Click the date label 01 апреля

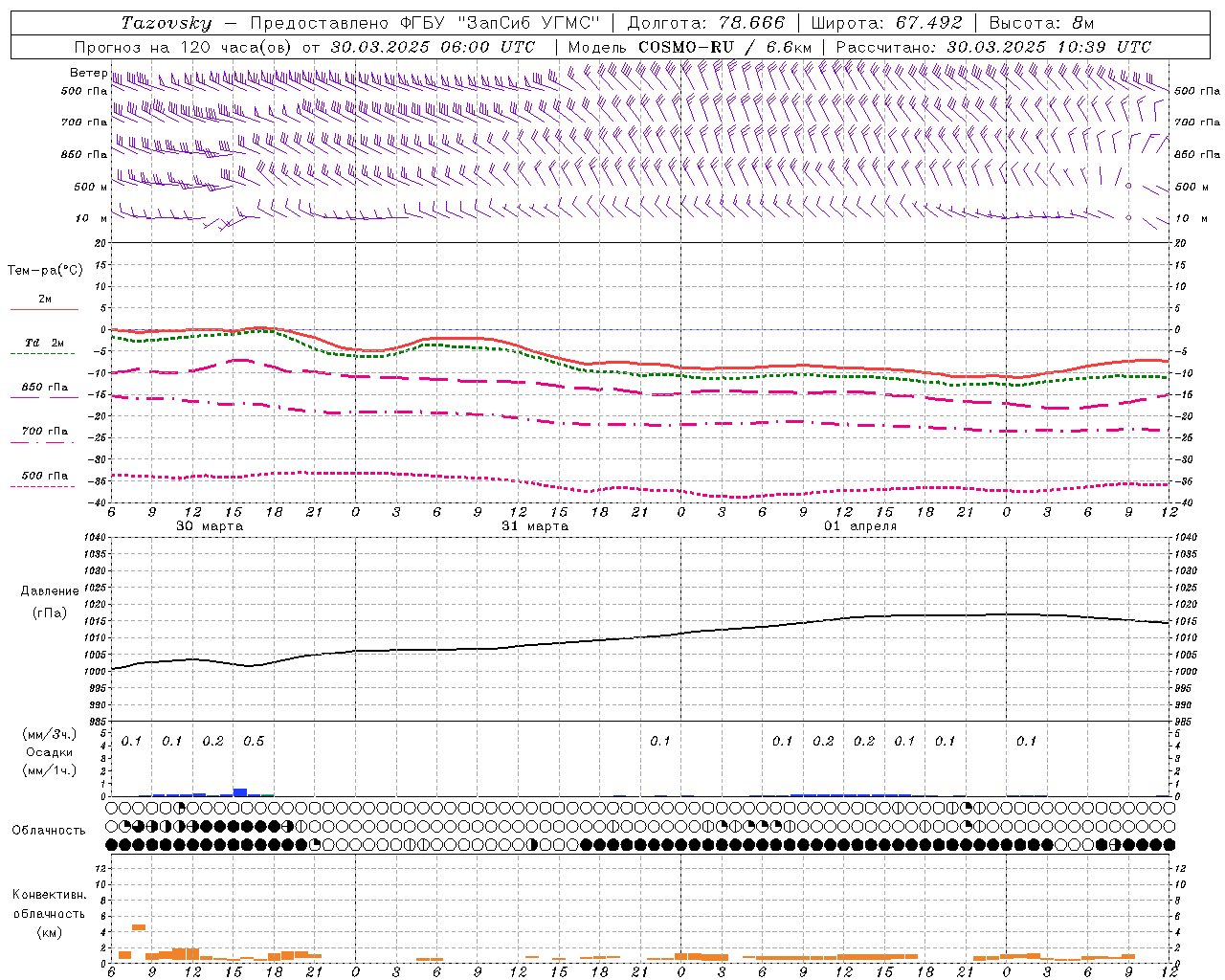pyautogui.click(x=860, y=526)
